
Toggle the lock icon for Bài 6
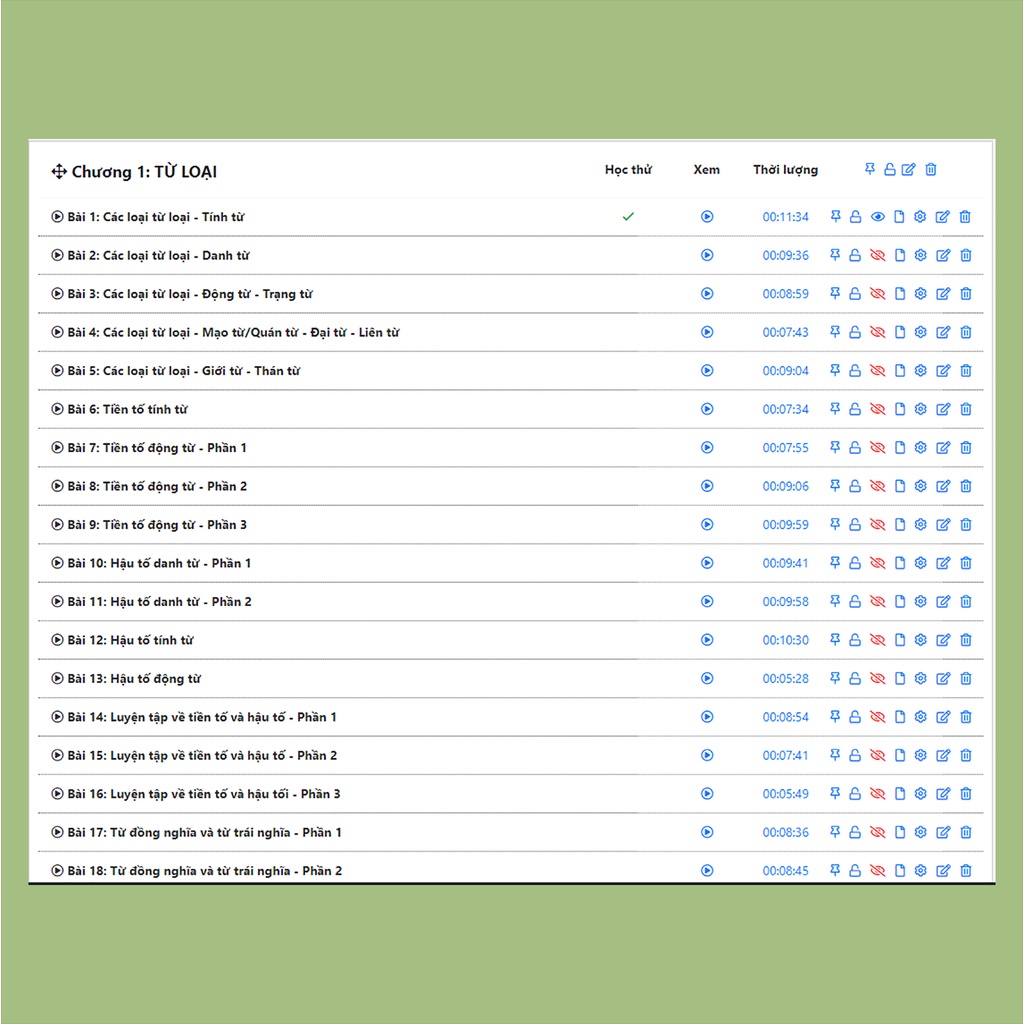click(x=855, y=409)
